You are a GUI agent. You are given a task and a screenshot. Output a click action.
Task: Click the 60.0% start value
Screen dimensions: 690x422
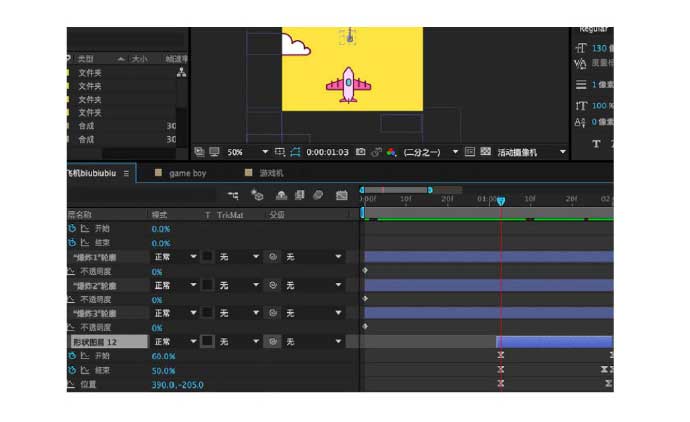(163, 356)
